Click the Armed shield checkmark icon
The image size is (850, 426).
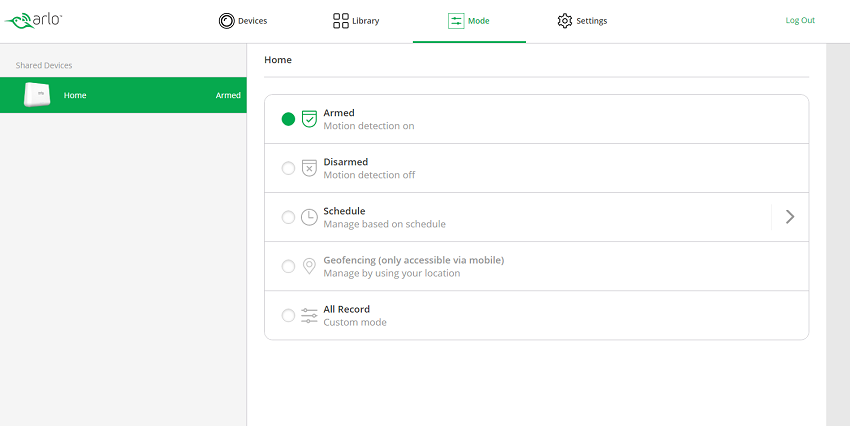coord(309,119)
